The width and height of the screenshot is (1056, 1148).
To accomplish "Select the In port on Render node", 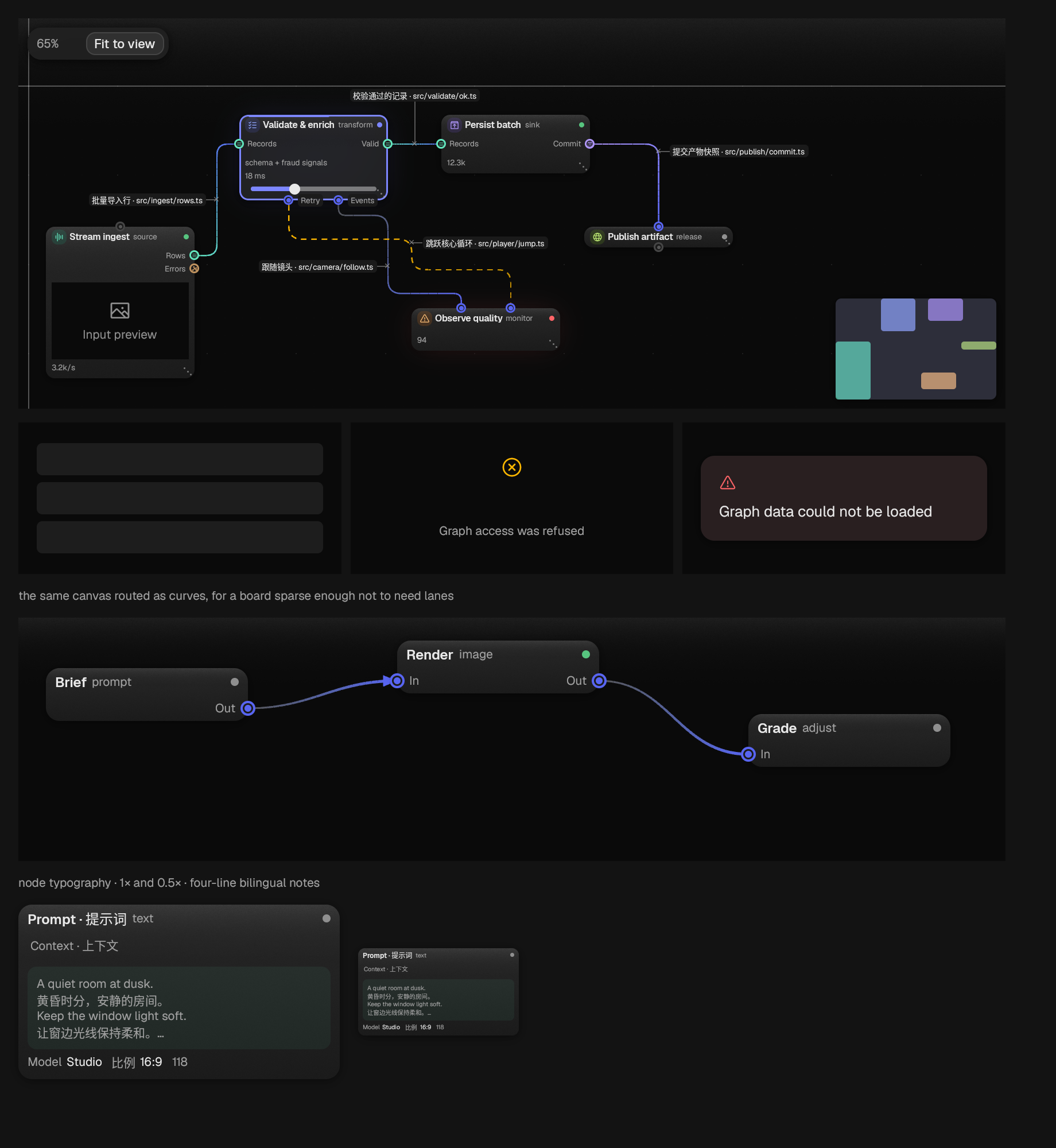I will pos(397,681).
